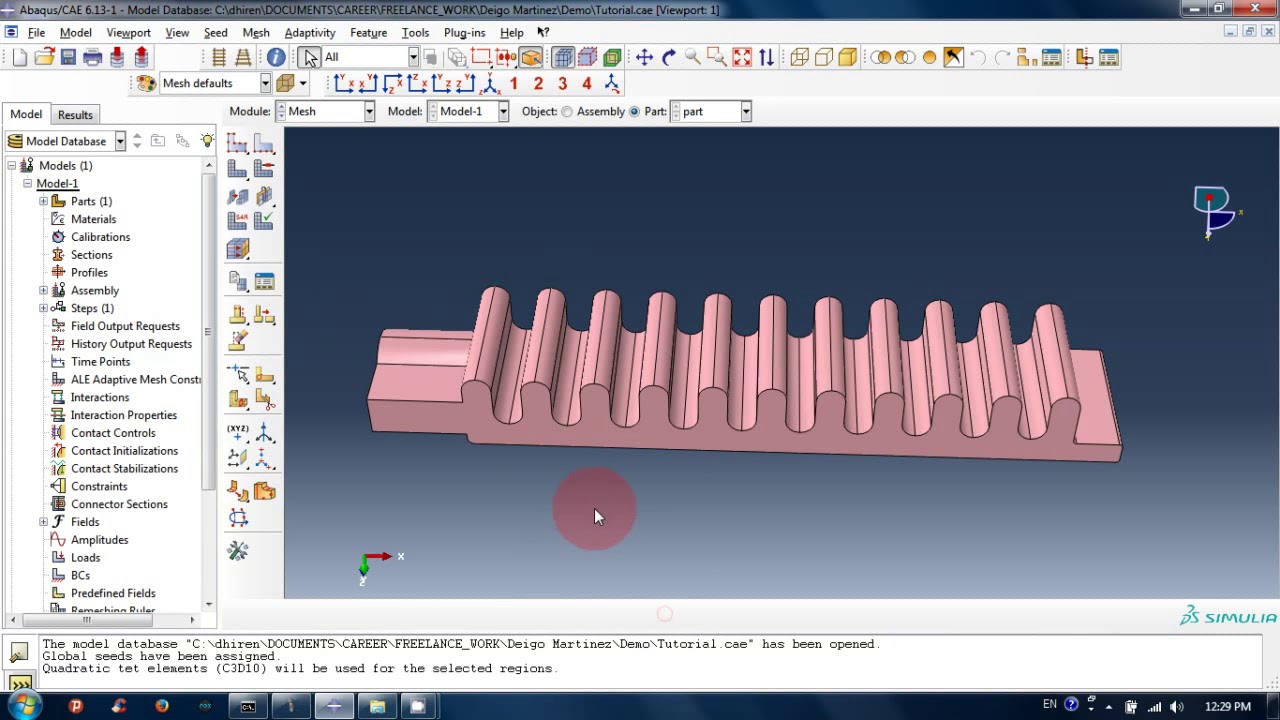Save the model database with disk icon

(68, 58)
